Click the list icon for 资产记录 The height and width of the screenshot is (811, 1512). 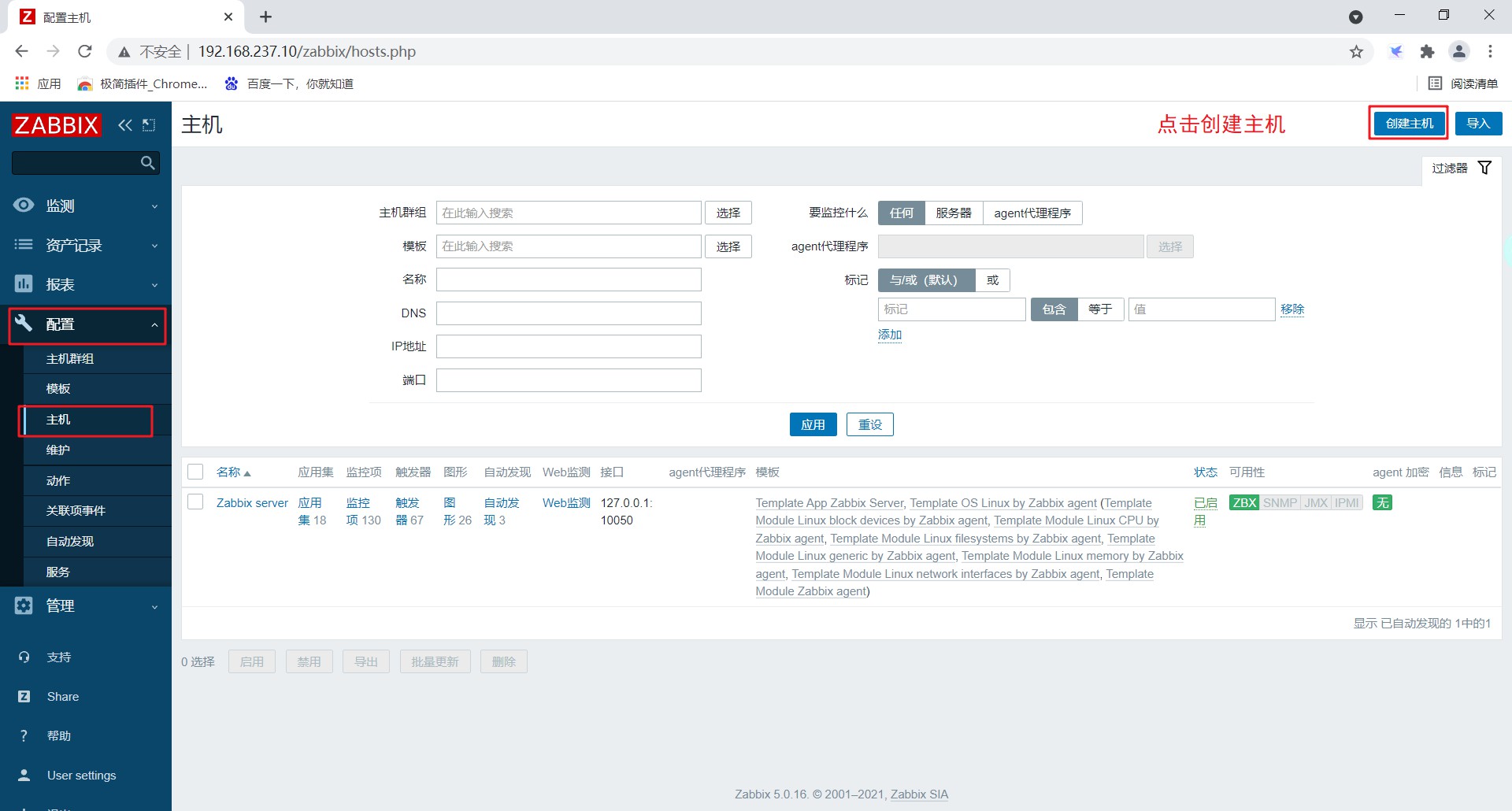click(x=24, y=245)
